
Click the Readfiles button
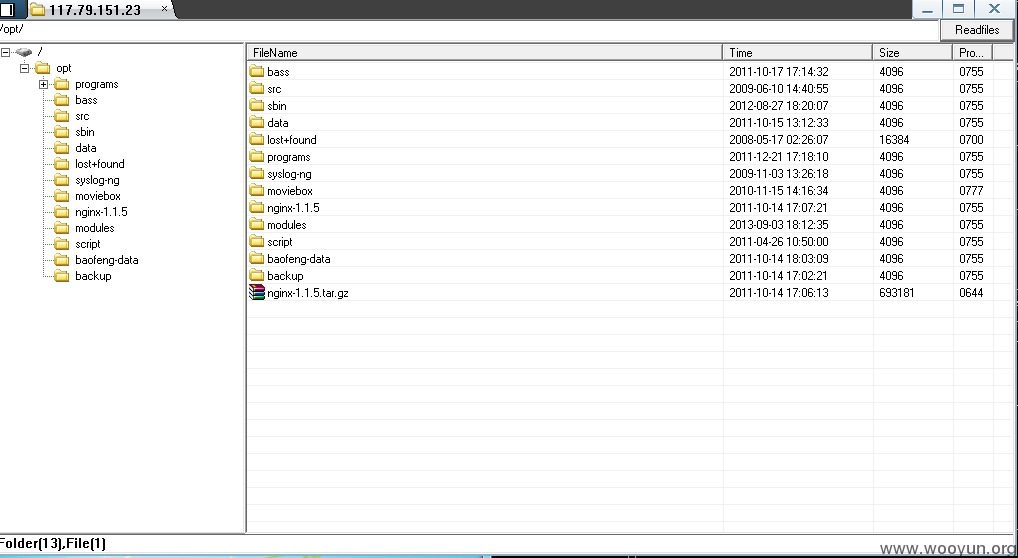[x=977, y=30]
